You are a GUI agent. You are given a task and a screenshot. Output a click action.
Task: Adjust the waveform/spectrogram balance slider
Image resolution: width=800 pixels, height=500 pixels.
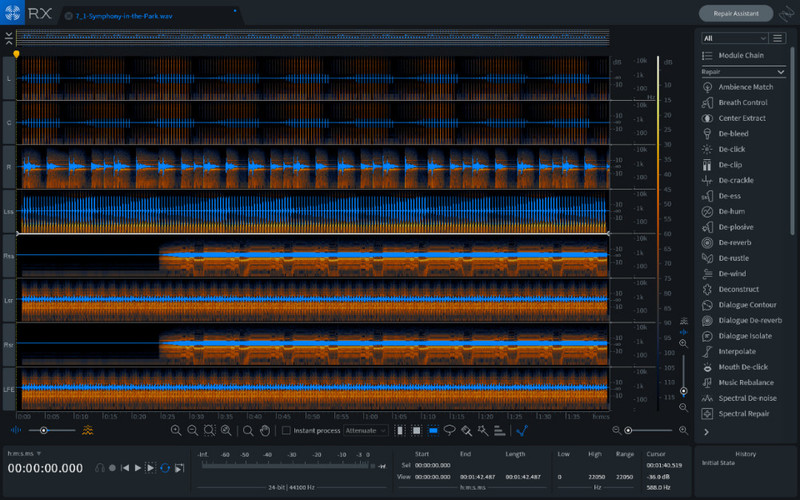coord(44,430)
